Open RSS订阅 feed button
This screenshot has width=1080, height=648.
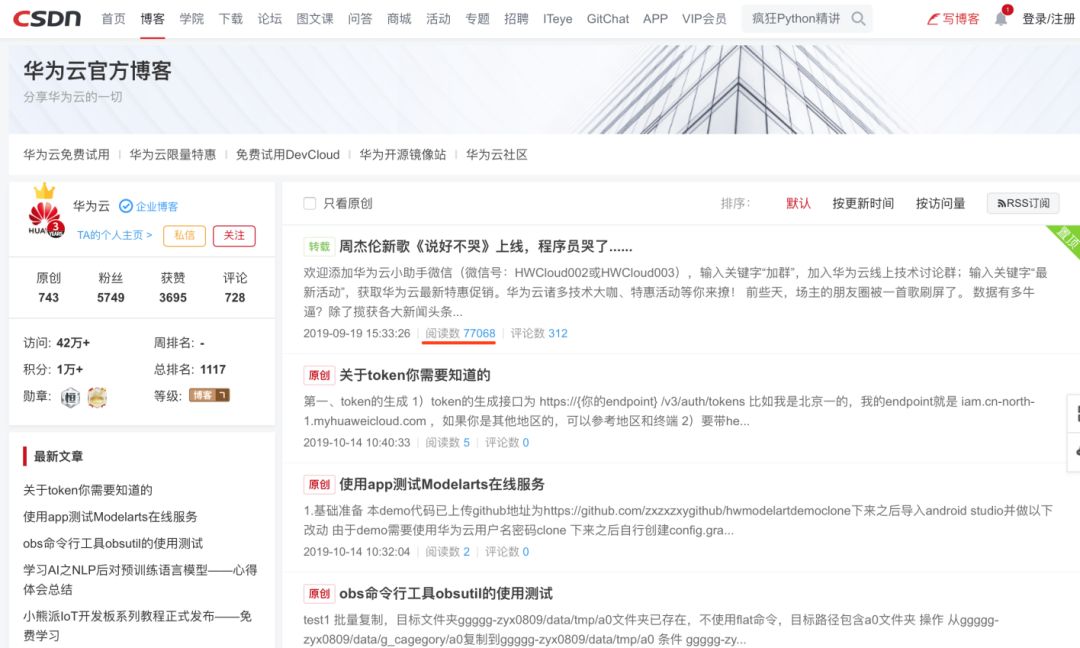coord(1023,203)
